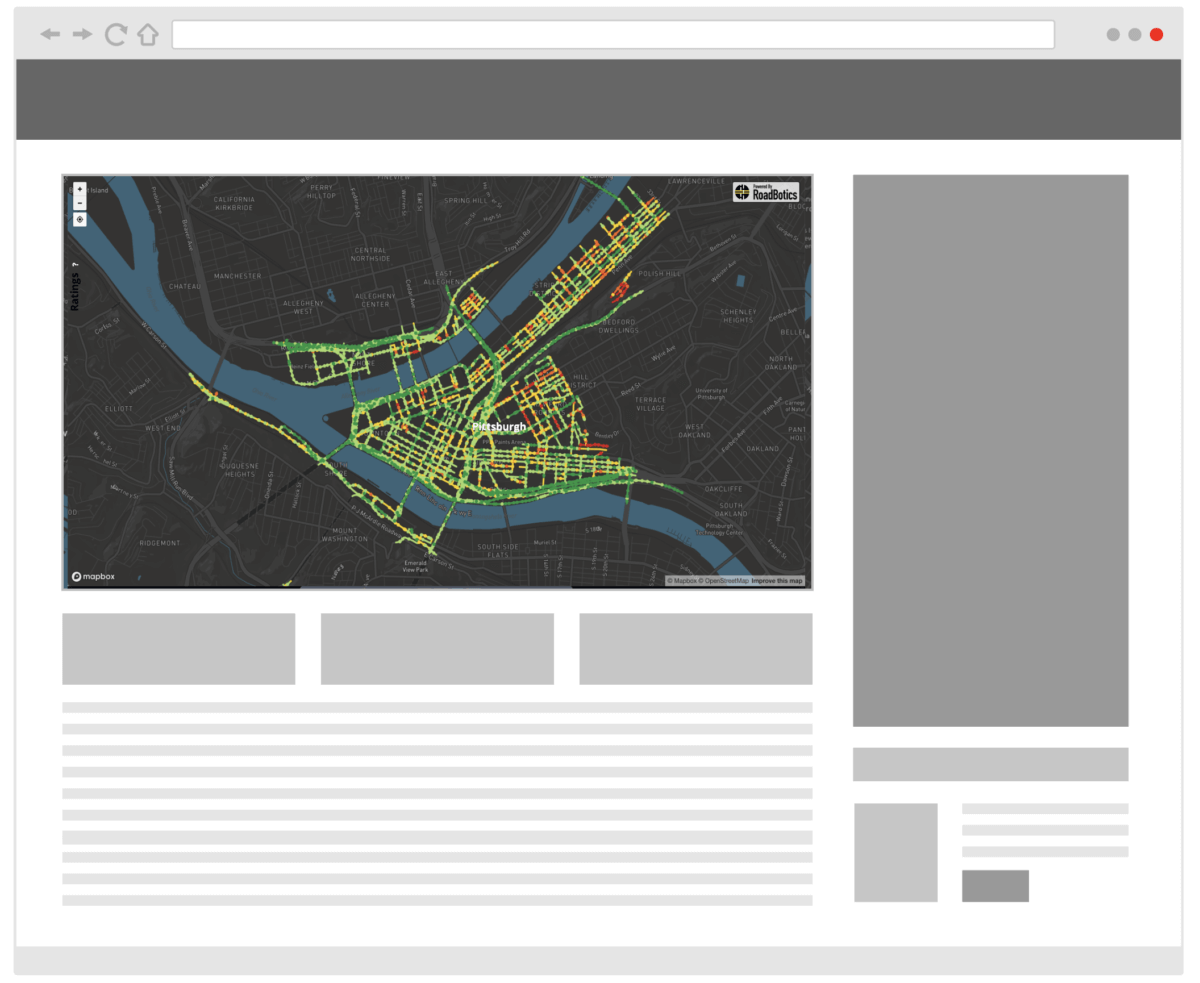1200x983 pixels.
Task: Open the browser home icon
Action: [148, 34]
